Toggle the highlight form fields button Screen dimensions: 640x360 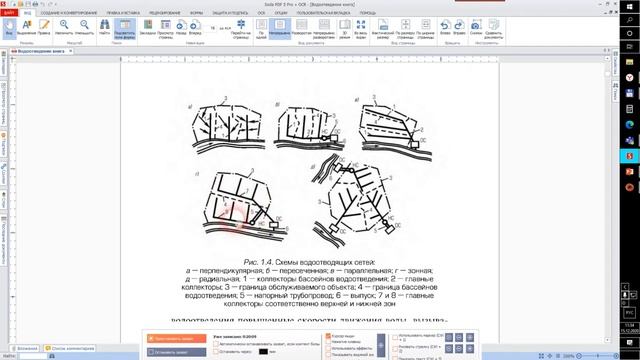pos(124,29)
